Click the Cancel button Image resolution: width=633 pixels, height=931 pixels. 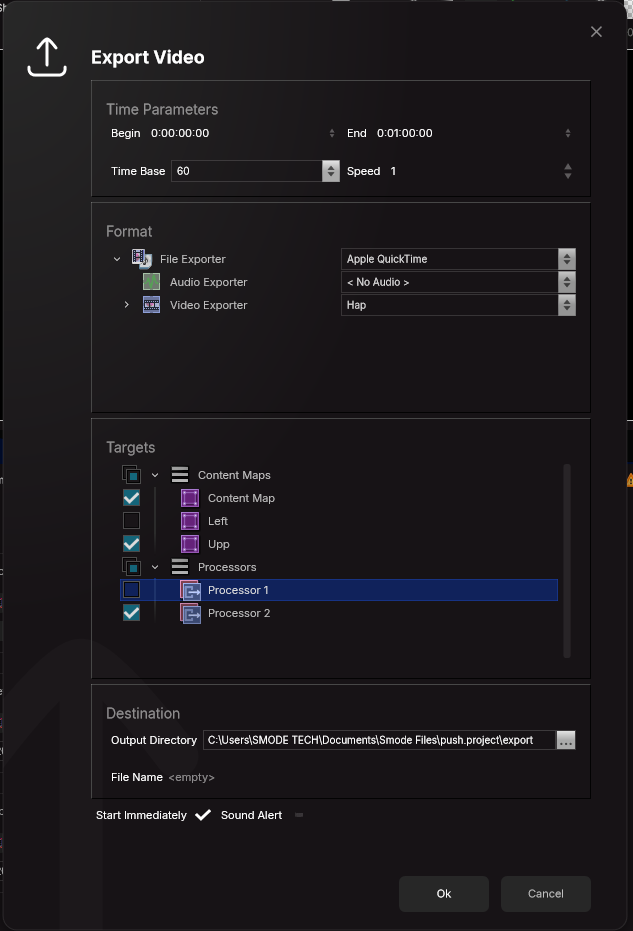click(x=546, y=894)
